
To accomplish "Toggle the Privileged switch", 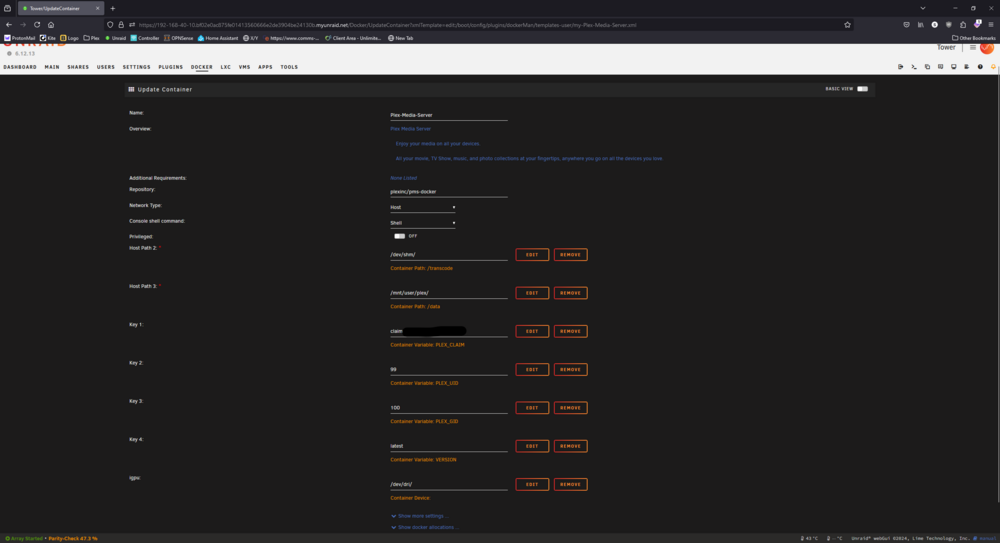I will 399,236.
